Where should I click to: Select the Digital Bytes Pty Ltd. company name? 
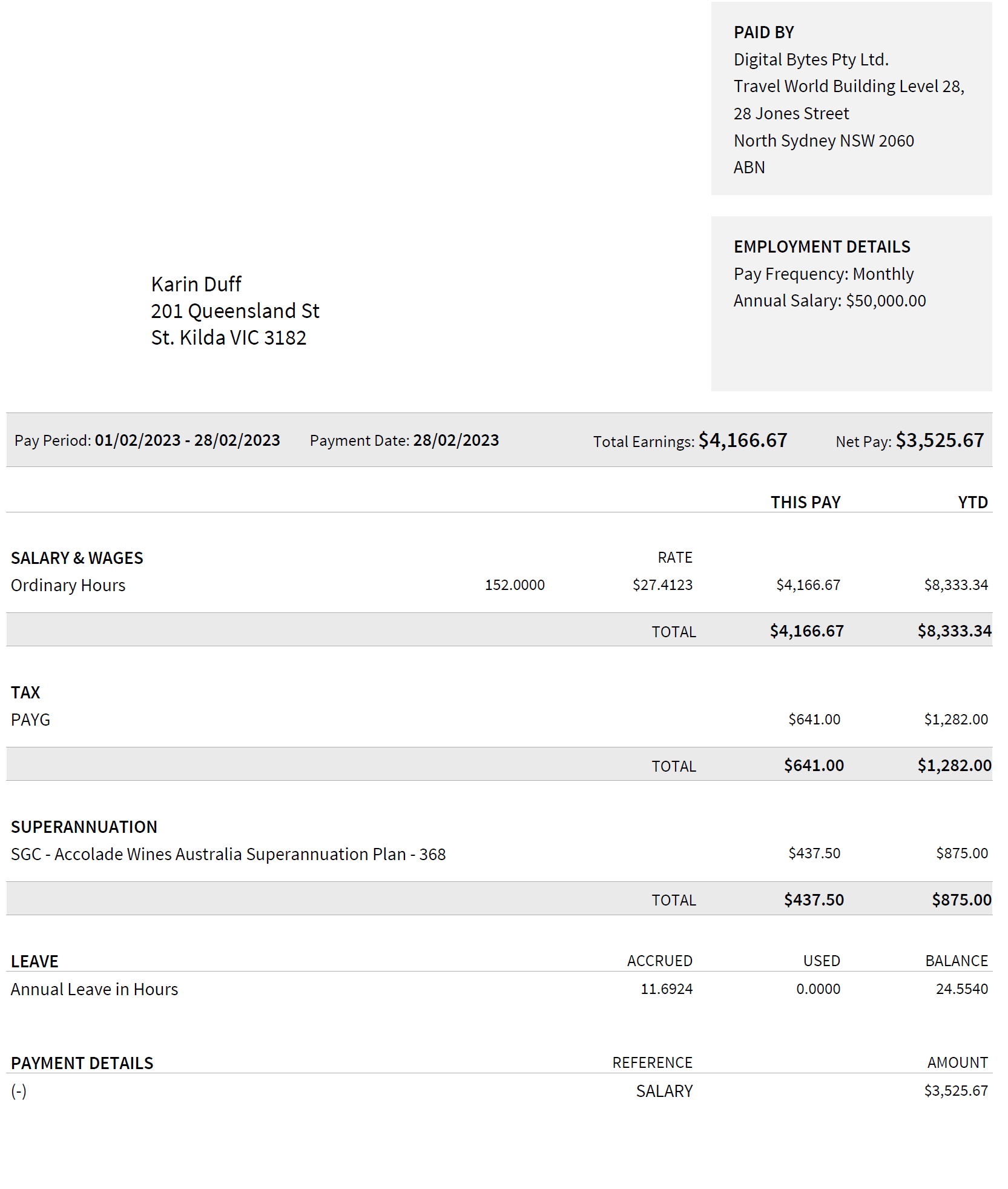click(x=811, y=60)
